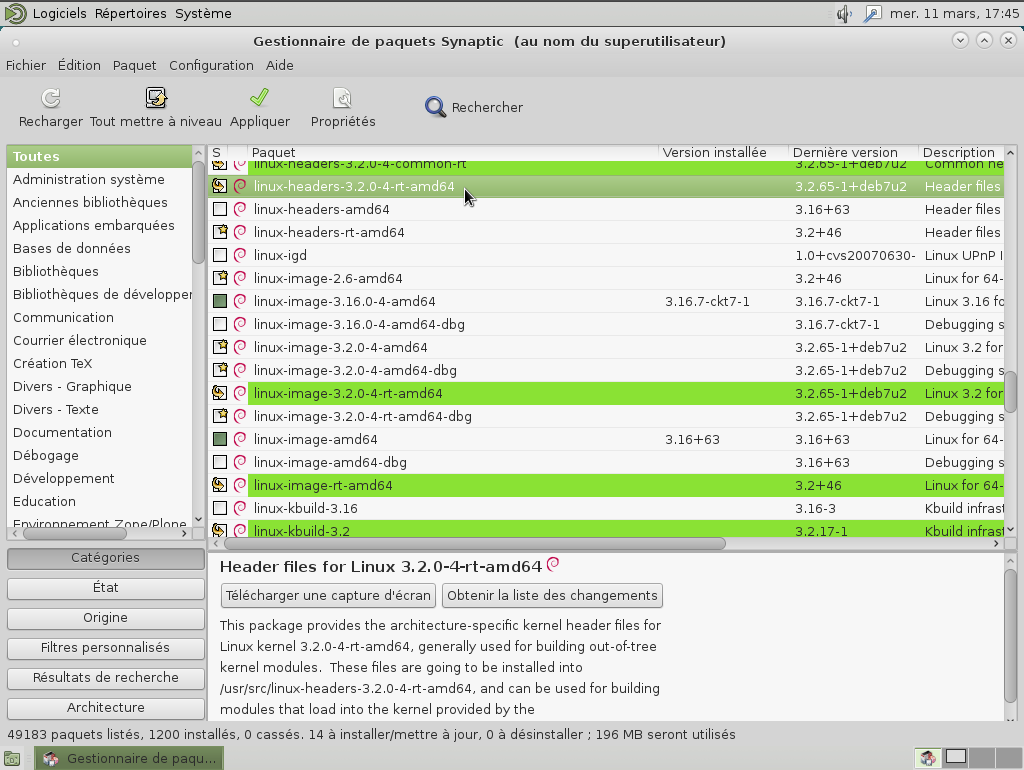Click Gestionnaire de paqu... taskbar entry
Viewport: 1024px width, 770px height.
click(x=129, y=758)
